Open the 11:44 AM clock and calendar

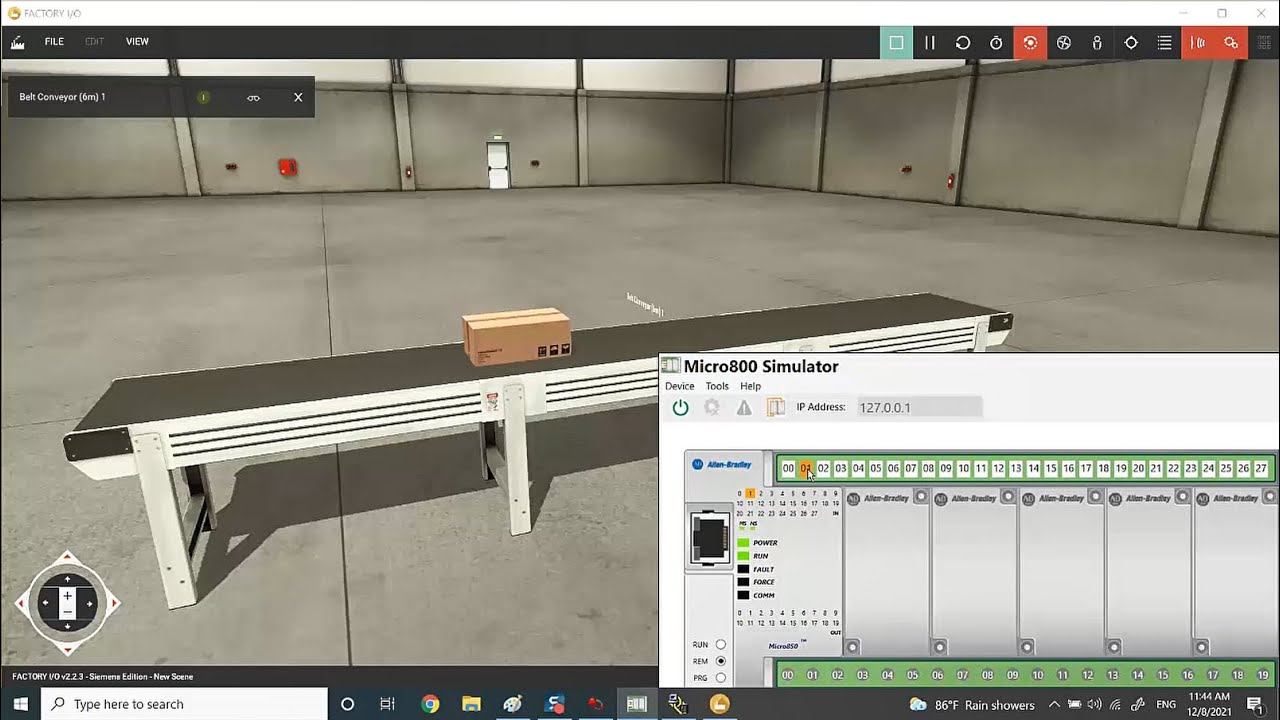tap(1208, 704)
